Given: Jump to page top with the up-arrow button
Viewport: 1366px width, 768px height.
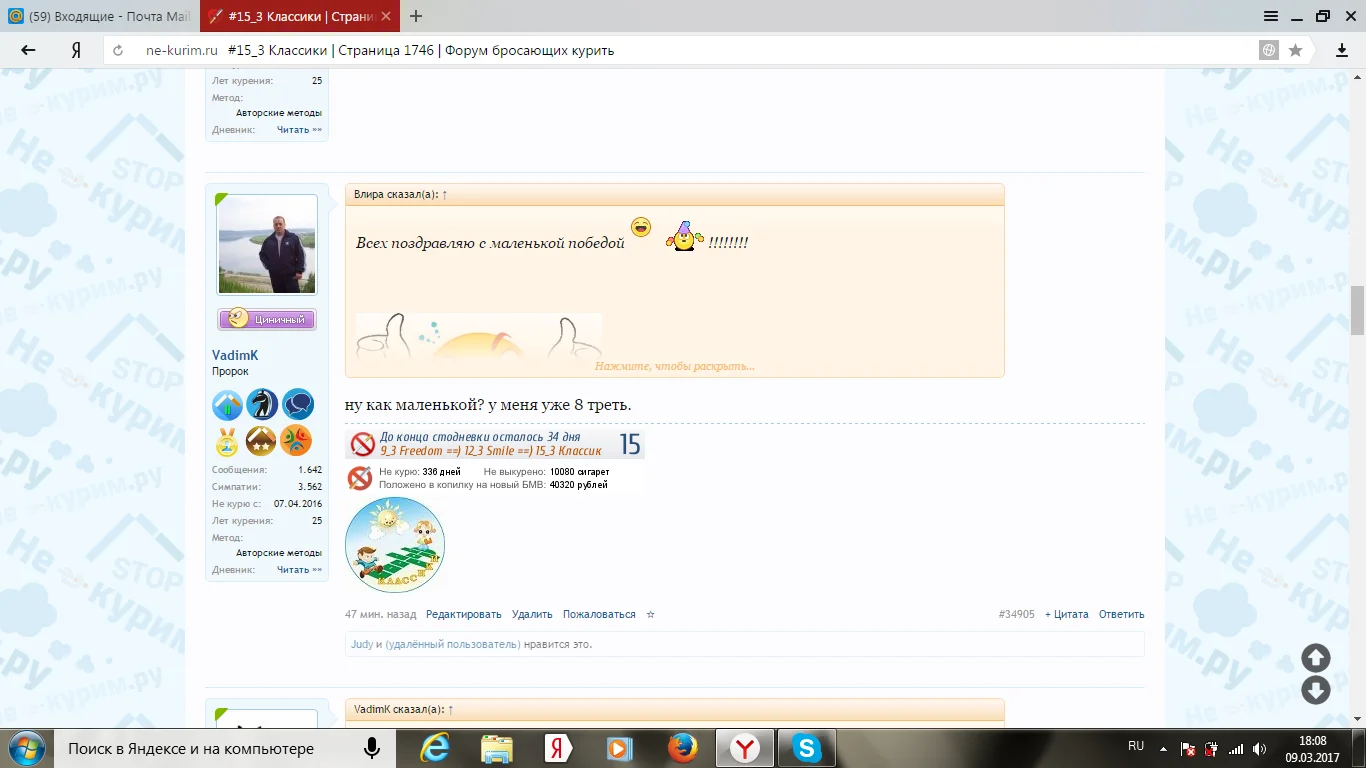Looking at the screenshot, I should coord(1316,658).
